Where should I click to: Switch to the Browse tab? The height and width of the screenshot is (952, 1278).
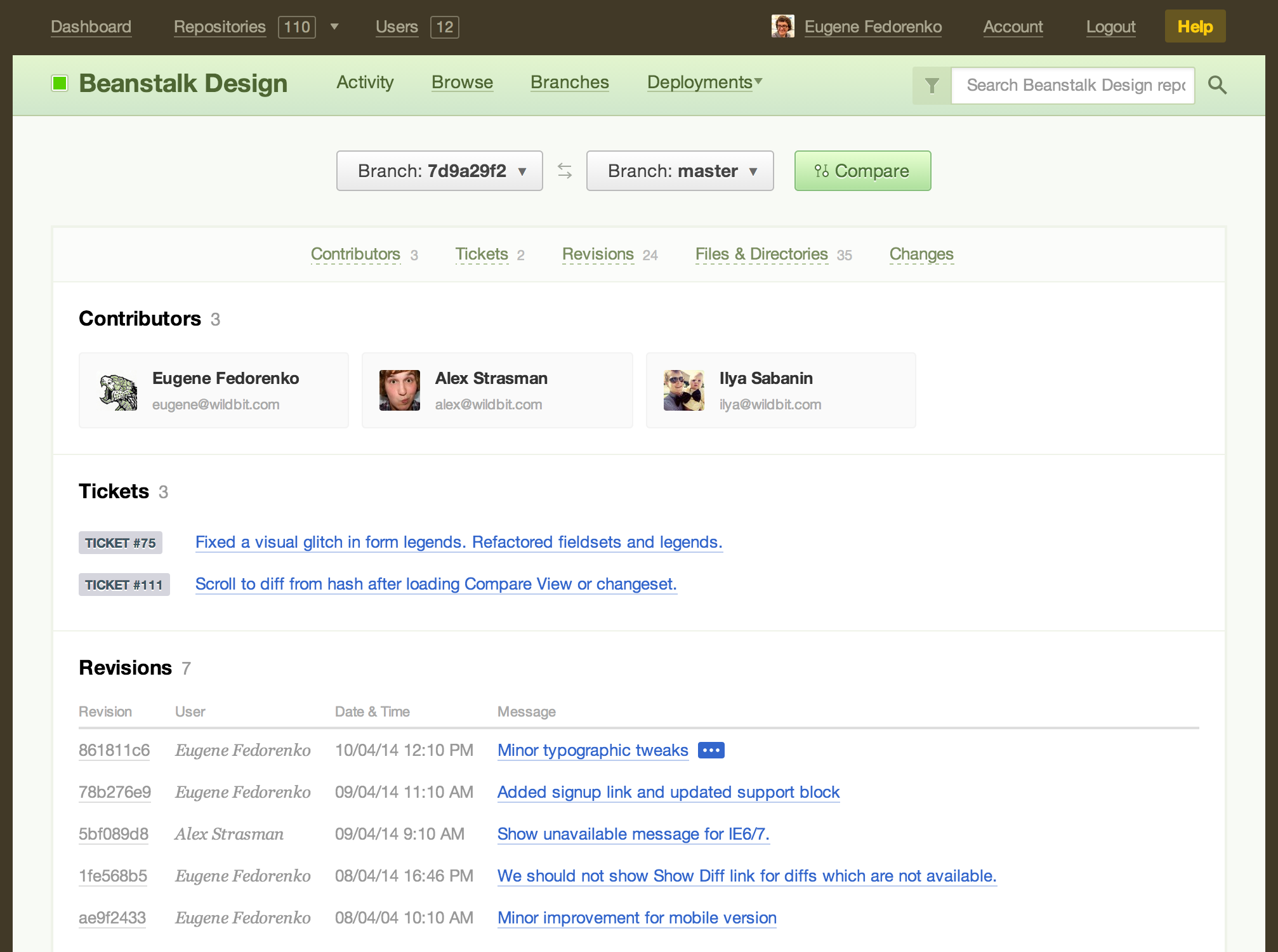tap(463, 83)
